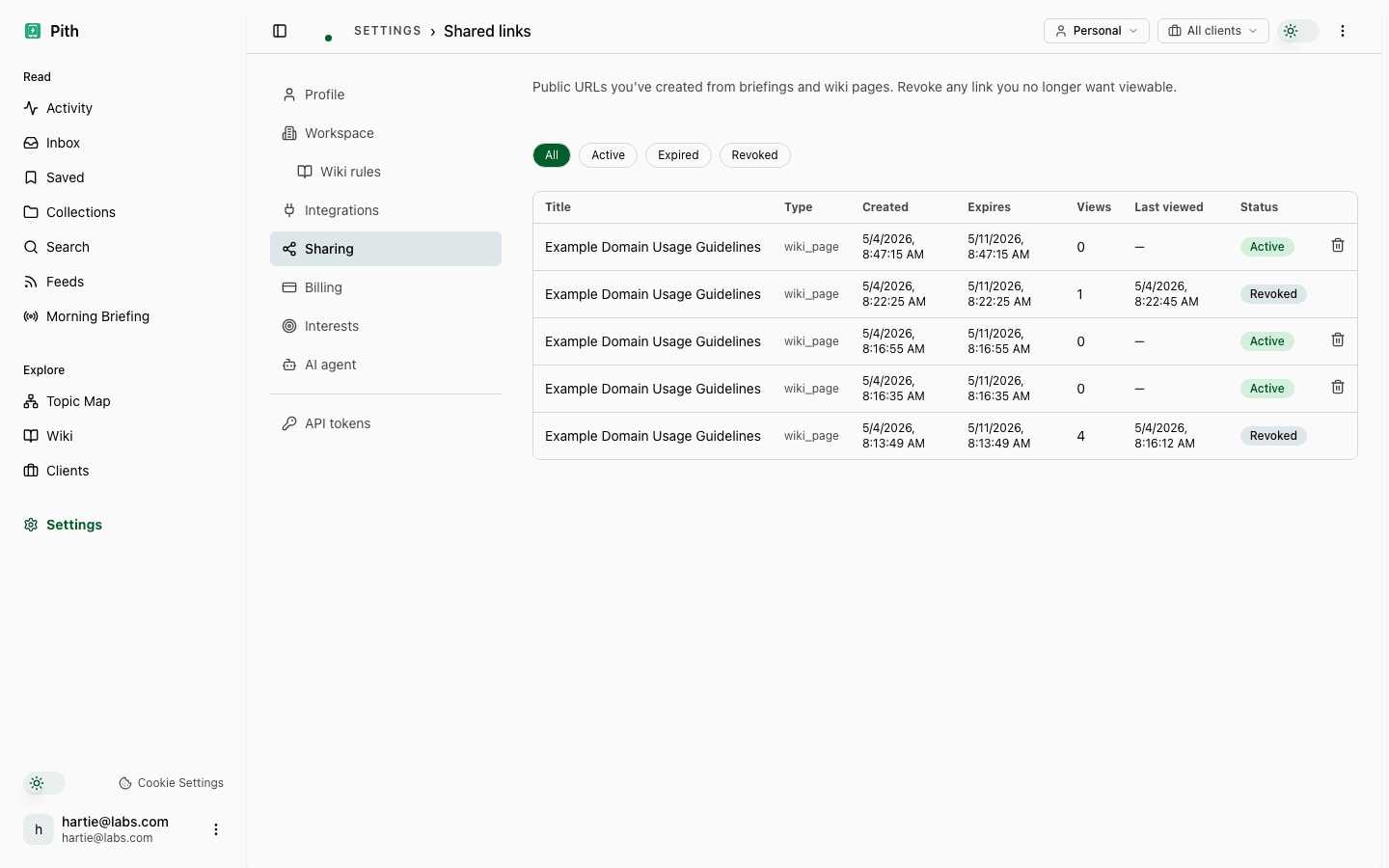Filter links by Active
1389x868 pixels.
[608, 155]
